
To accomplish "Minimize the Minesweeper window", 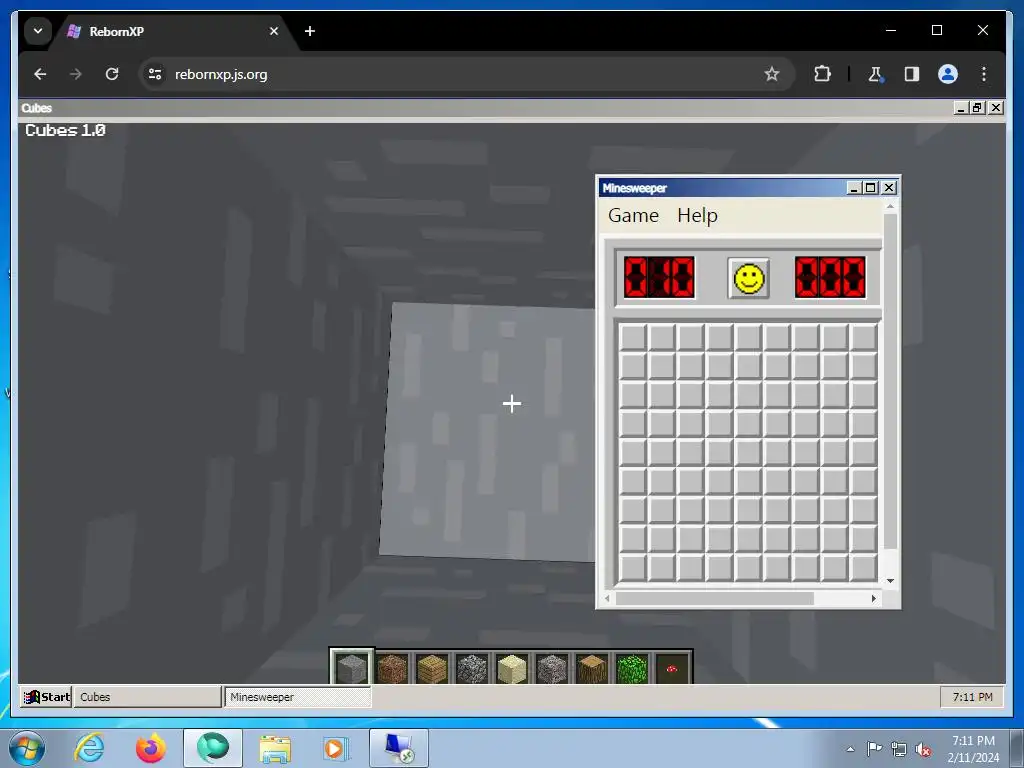I will point(853,188).
